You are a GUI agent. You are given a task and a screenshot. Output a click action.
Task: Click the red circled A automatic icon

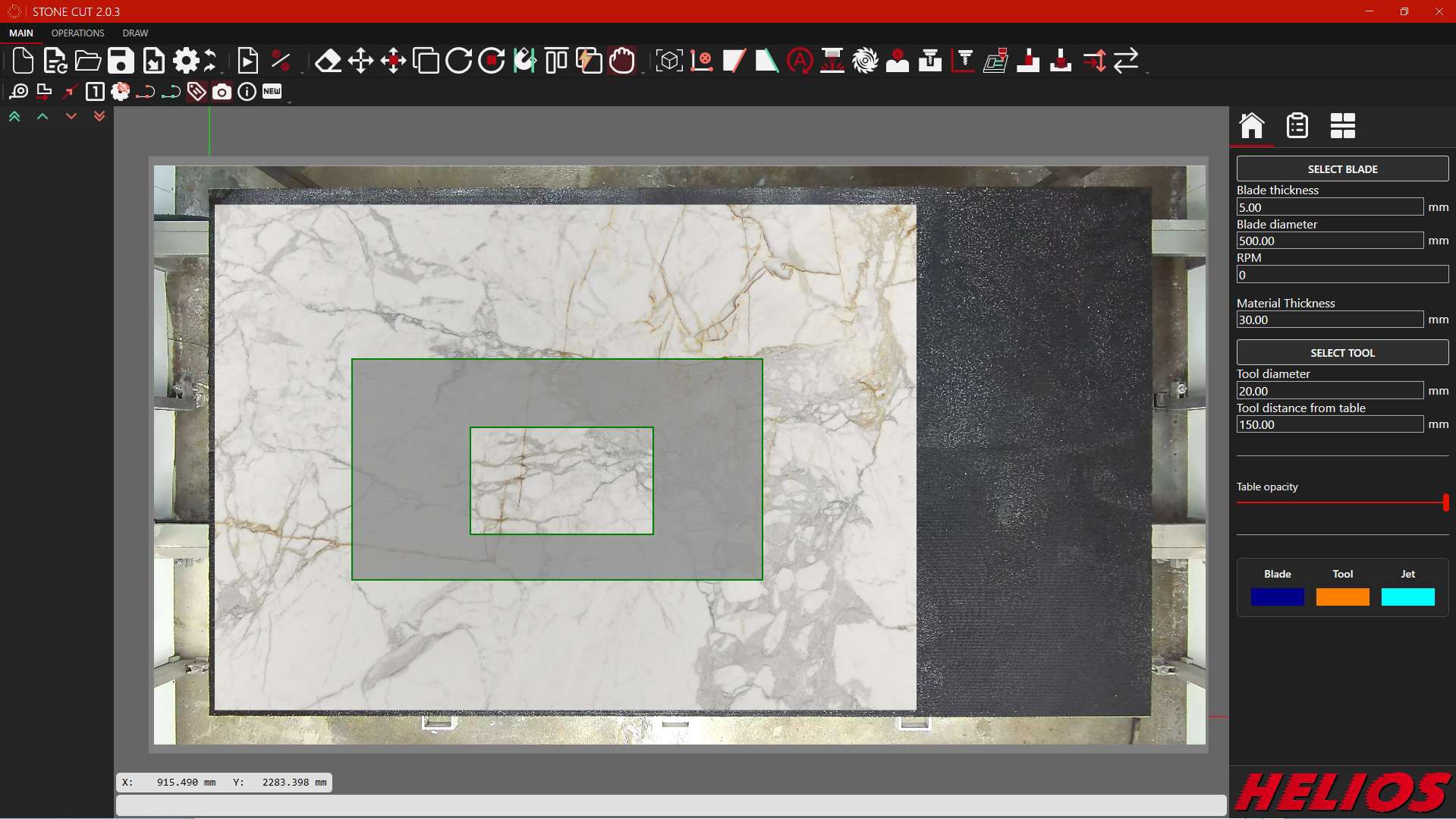click(x=800, y=61)
